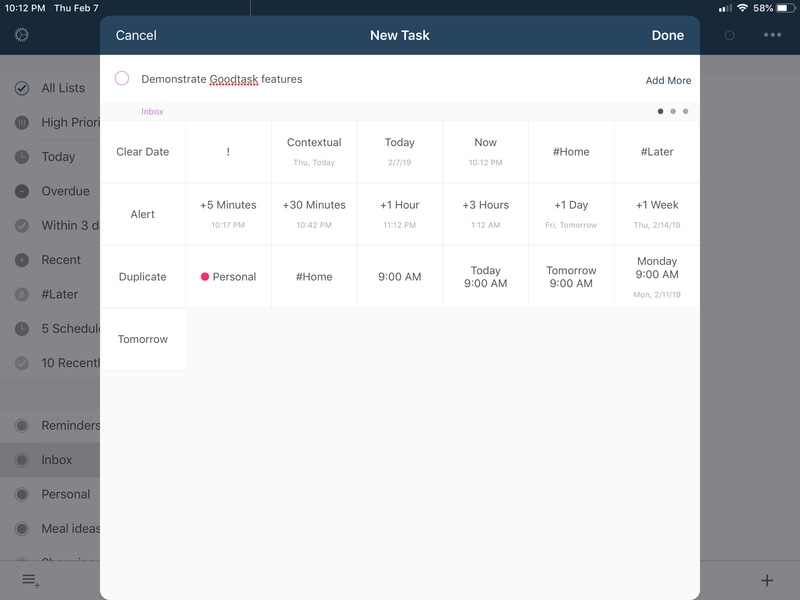Screen dimensions: 800x600
Task: Tap the plus button to add a task
Action: click(765, 578)
